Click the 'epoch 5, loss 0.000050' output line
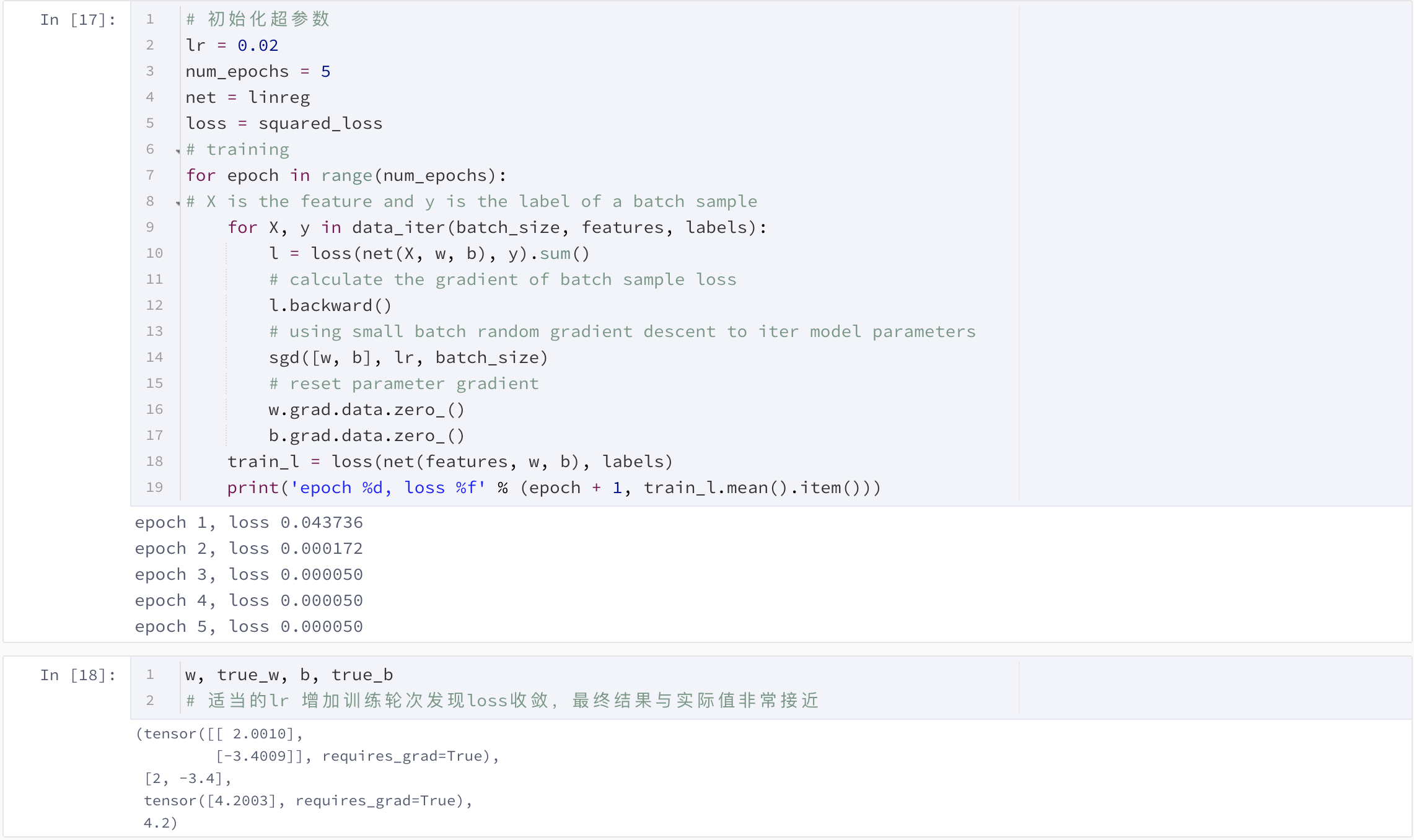Screen dimensions: 1414x840 click(x=248, y=627)
